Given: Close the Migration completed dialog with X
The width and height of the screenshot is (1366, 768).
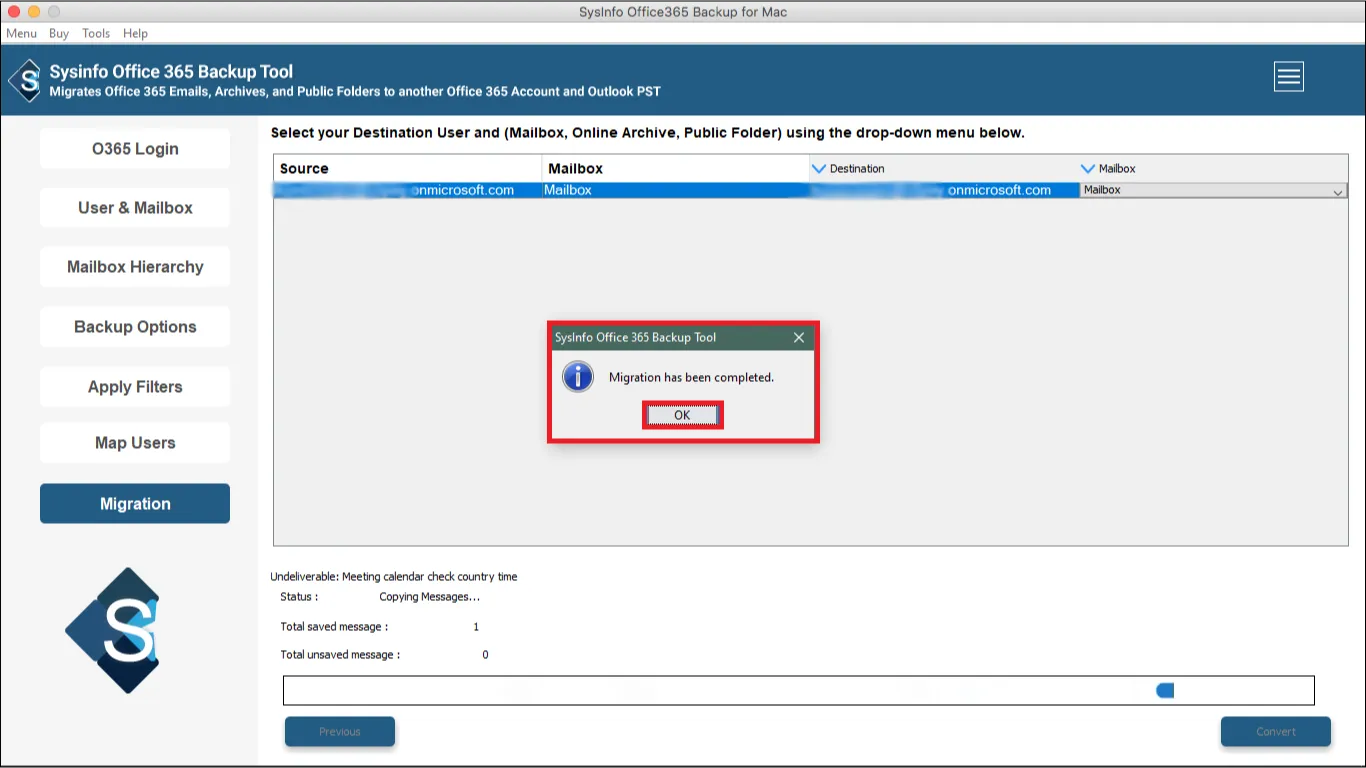Looking at the screenshot, I should pos(798,338).
